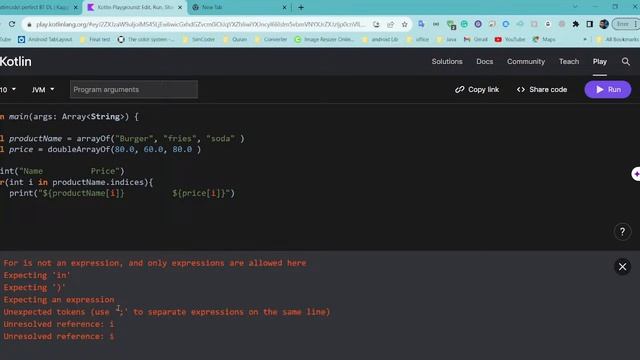Image resolution: width=640 pixels, height=360 pixels.
Task: Open The color system bookmark
Action: [146, 39]
